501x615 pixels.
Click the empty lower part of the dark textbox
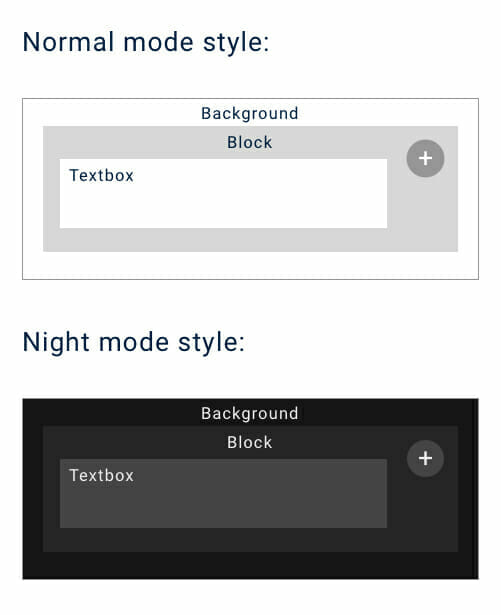coord(223,508)
